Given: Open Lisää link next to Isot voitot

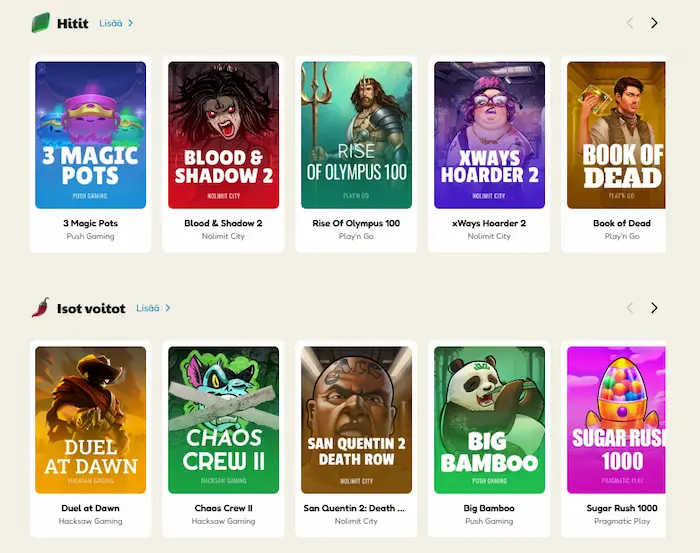Looking at the screenshot, I should [x=148, y=308].
